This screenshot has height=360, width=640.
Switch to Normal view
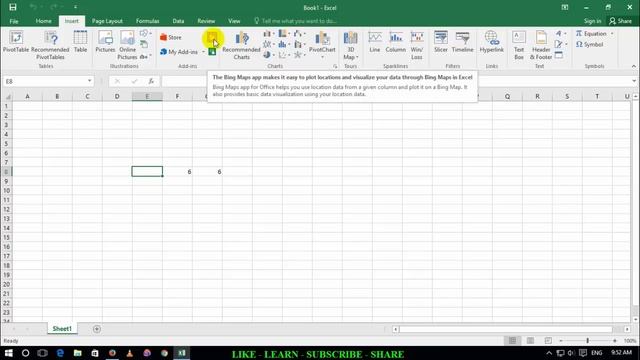[512, 340]
